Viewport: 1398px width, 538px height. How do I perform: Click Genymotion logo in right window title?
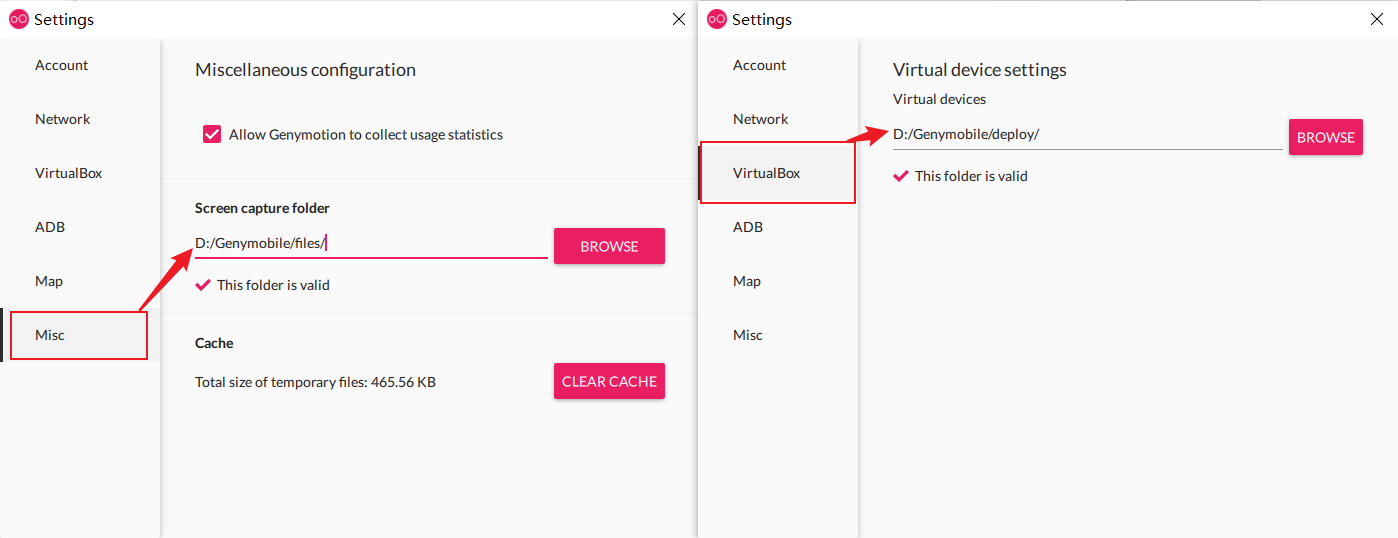[716, 19]
